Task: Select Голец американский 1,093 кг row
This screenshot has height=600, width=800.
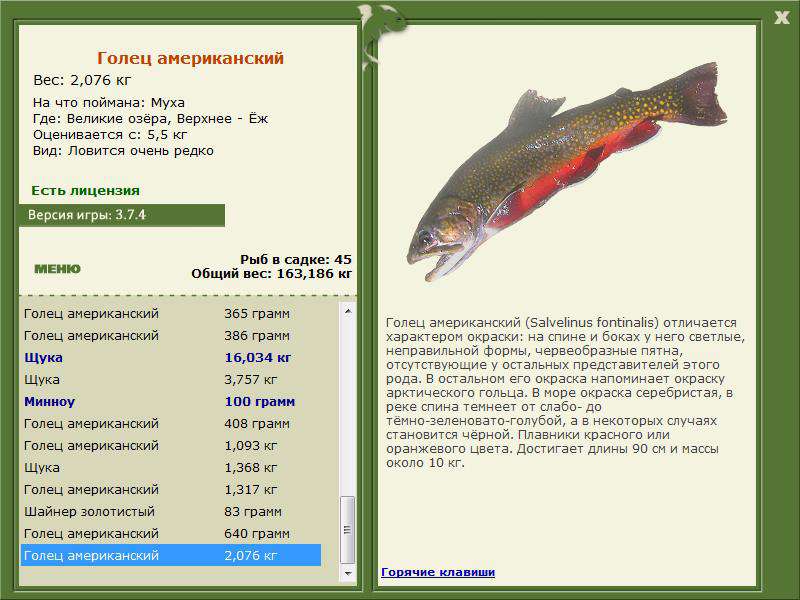Action: point(171,445)
